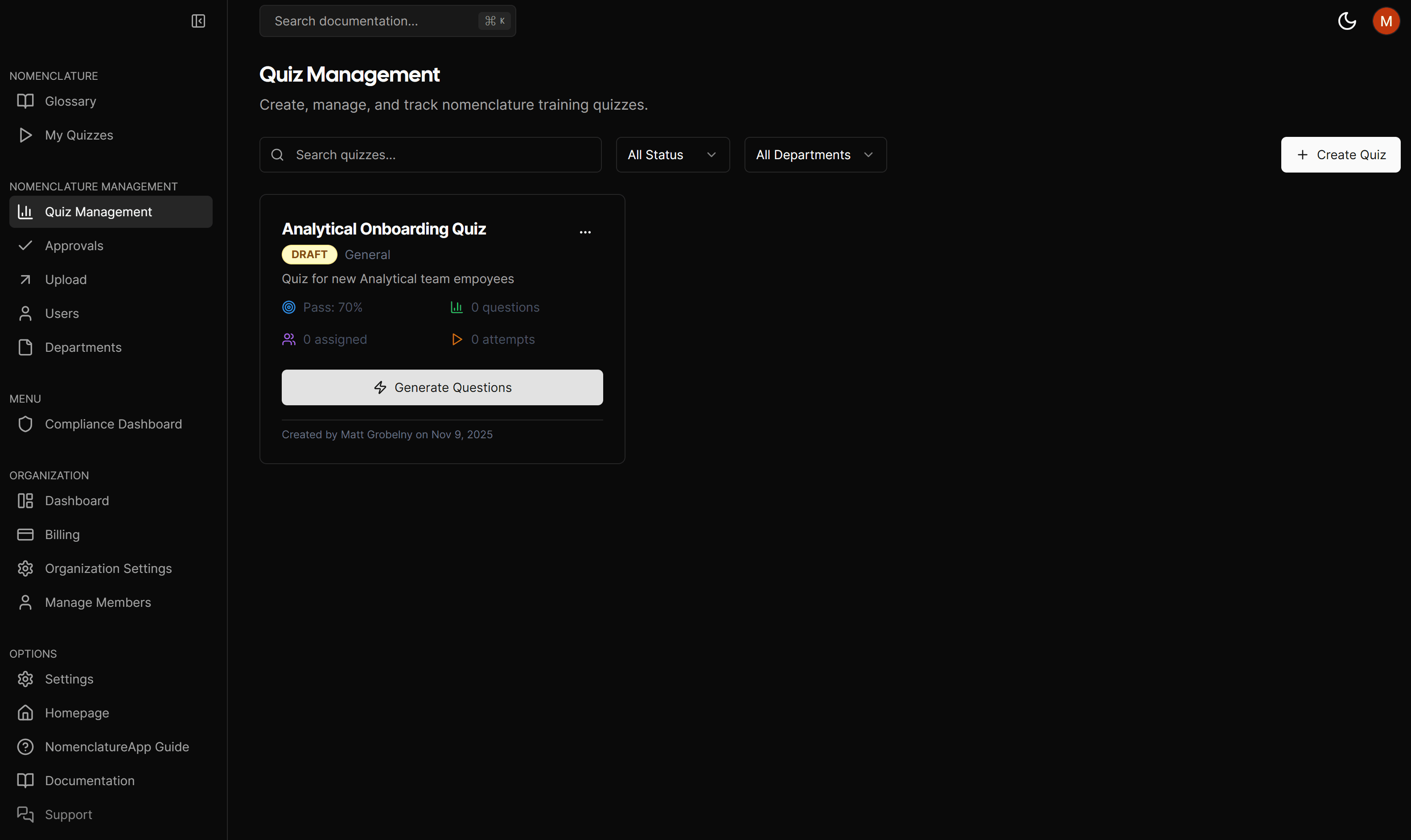The image size is (1411, 840).
Task: Open My Quizzes in sidebar
Action: coord(78,135)
